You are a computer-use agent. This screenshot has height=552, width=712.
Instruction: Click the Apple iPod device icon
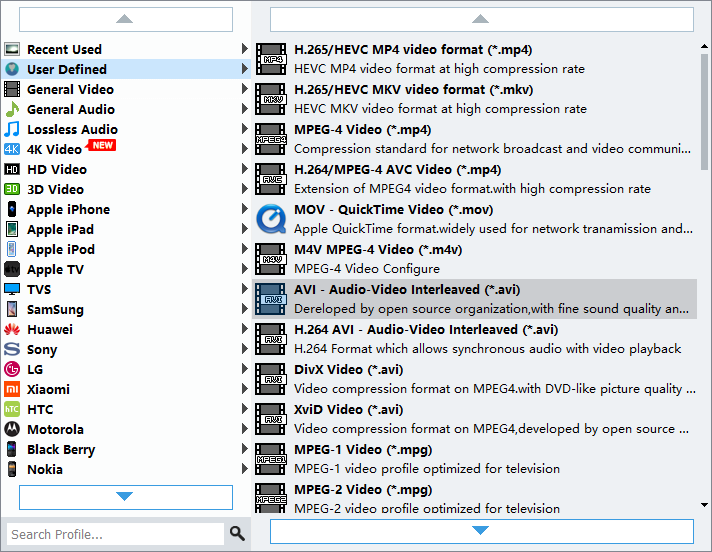click(x=12, y=249)
